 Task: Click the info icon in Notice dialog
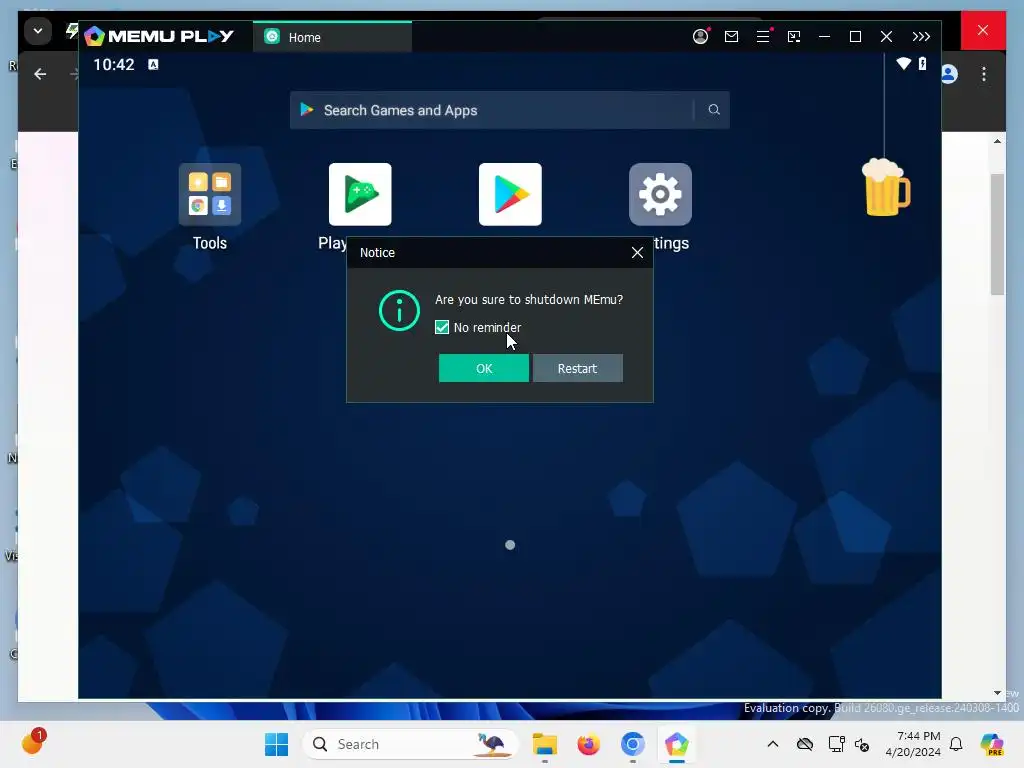(x=399, y=310)
